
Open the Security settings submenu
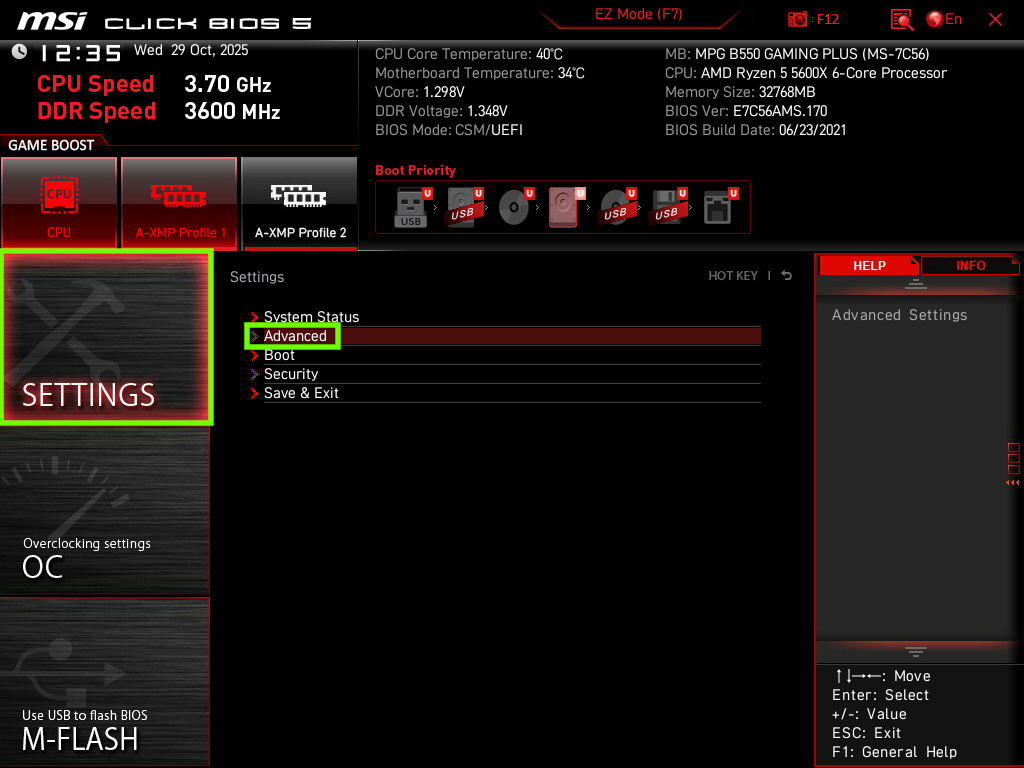pyautogui.click(x=291, y=374)
